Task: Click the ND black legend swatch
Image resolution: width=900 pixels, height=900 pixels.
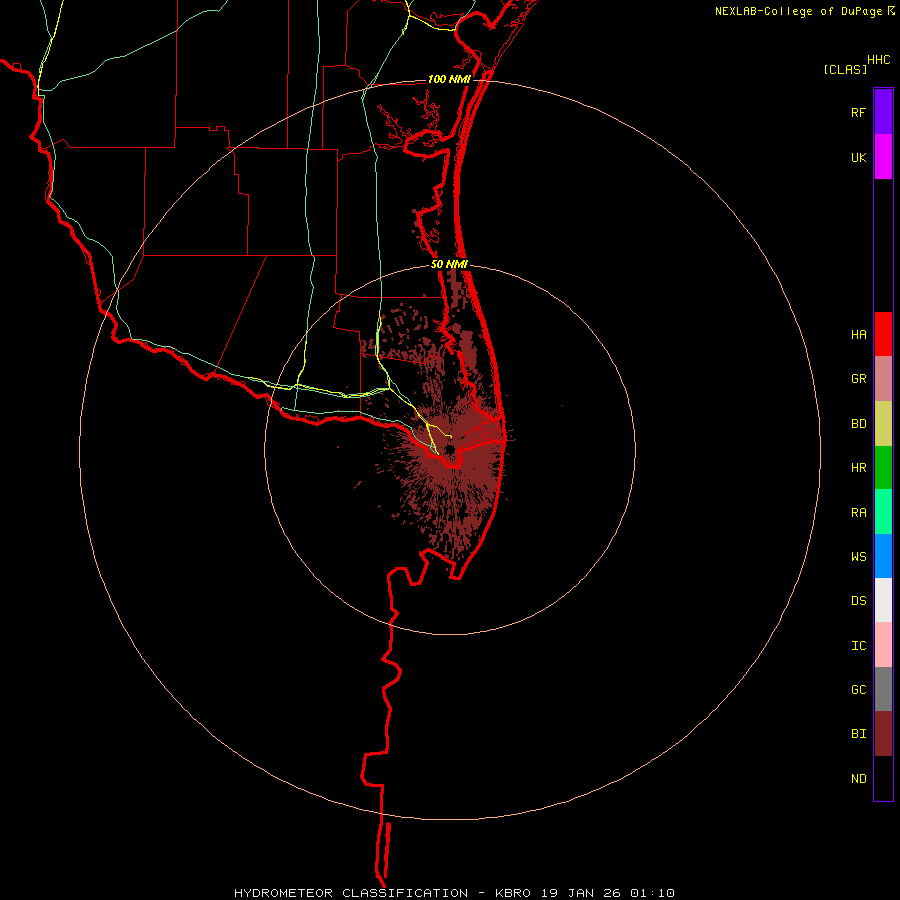Action: coord(883,778)
